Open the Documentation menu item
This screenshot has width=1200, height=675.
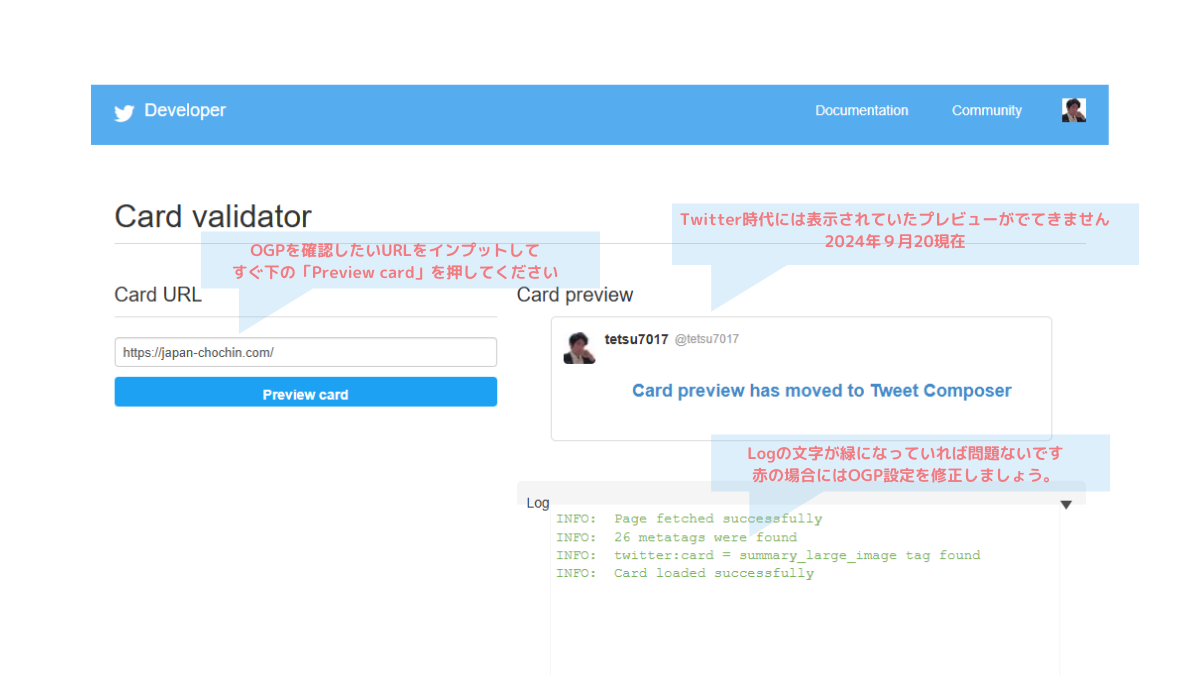coord(862,111)
